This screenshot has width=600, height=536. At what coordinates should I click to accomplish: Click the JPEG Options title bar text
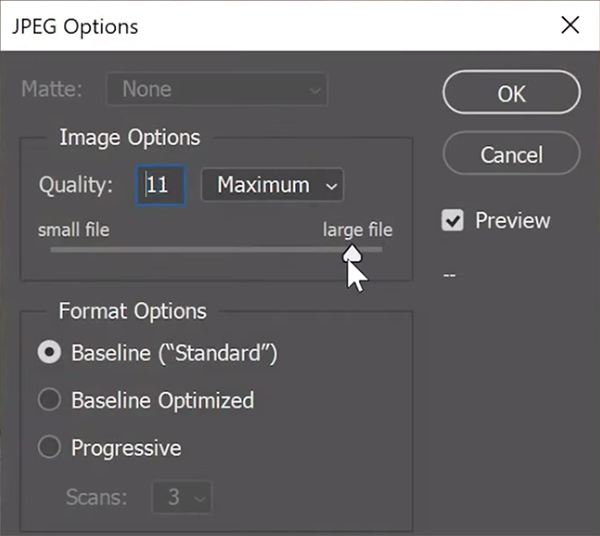75,27
